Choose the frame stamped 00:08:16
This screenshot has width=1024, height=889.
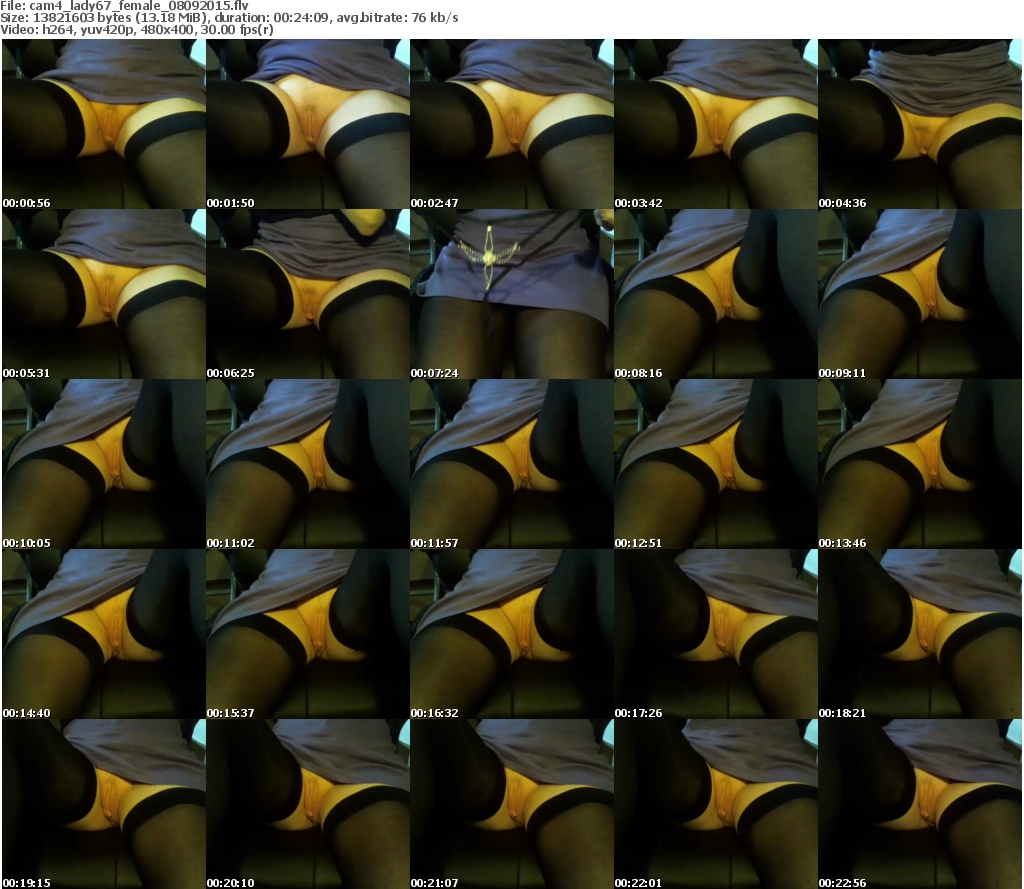tap(716, 294)
